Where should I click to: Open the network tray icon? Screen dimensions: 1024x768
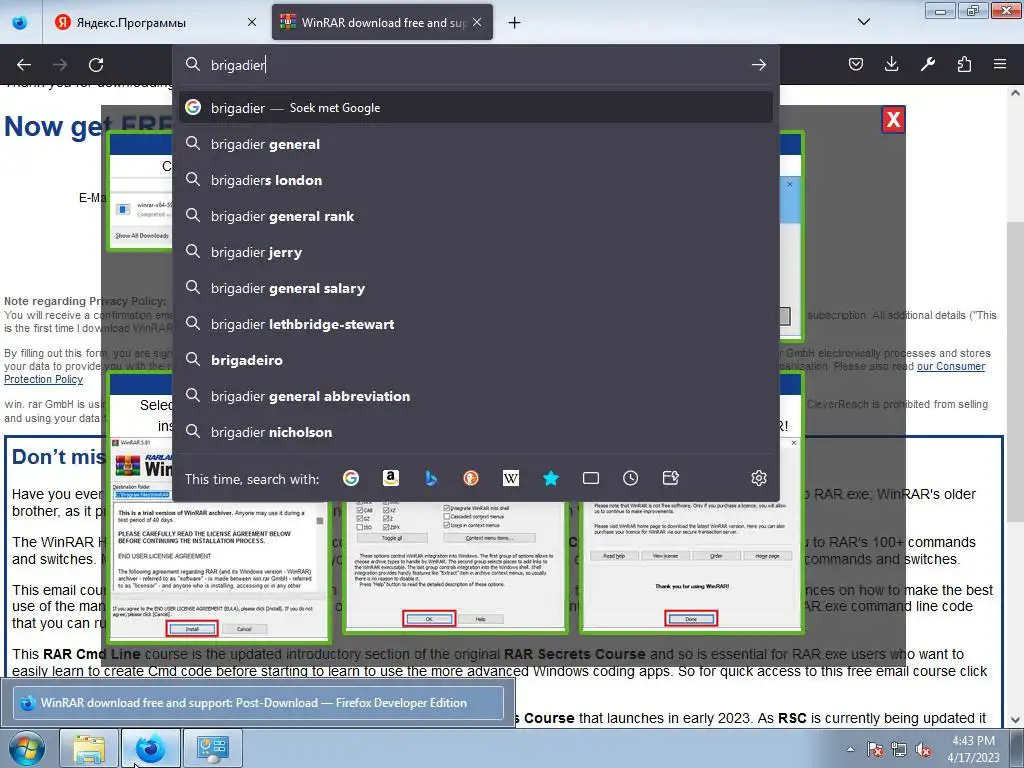[899, 750]
